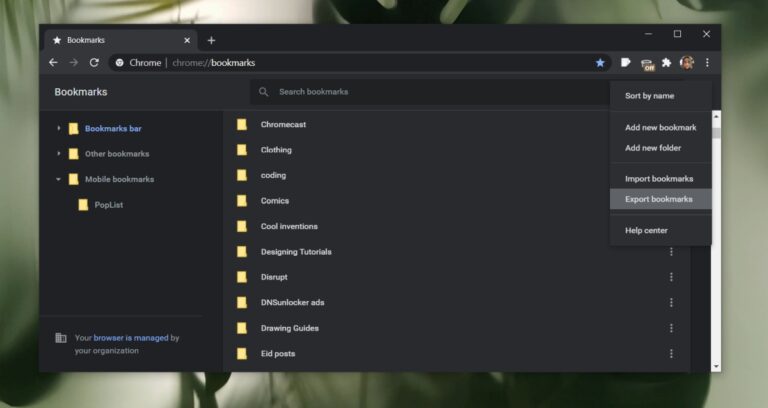768x408 pixels.
Task: Select Other bookmarks in sidebar
Action: pyautogui.click(x=117, y=154)
